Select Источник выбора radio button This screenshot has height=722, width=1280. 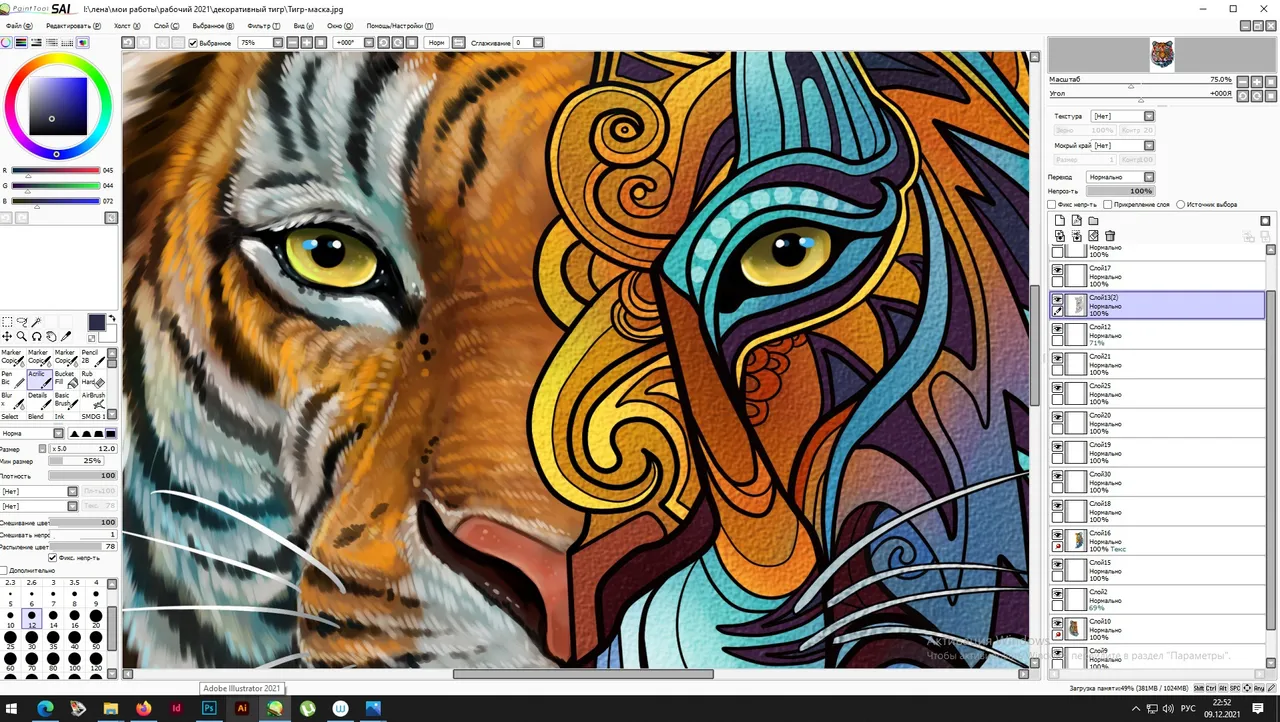pyautogui.click(x=1181, y=205)
